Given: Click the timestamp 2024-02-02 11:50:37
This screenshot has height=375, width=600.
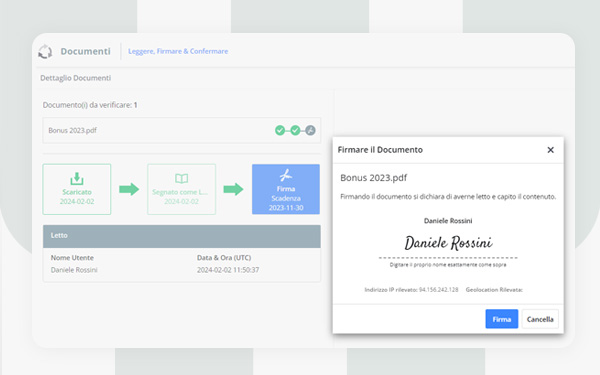Looking at the screenshot, I should (x=228, y=270).
